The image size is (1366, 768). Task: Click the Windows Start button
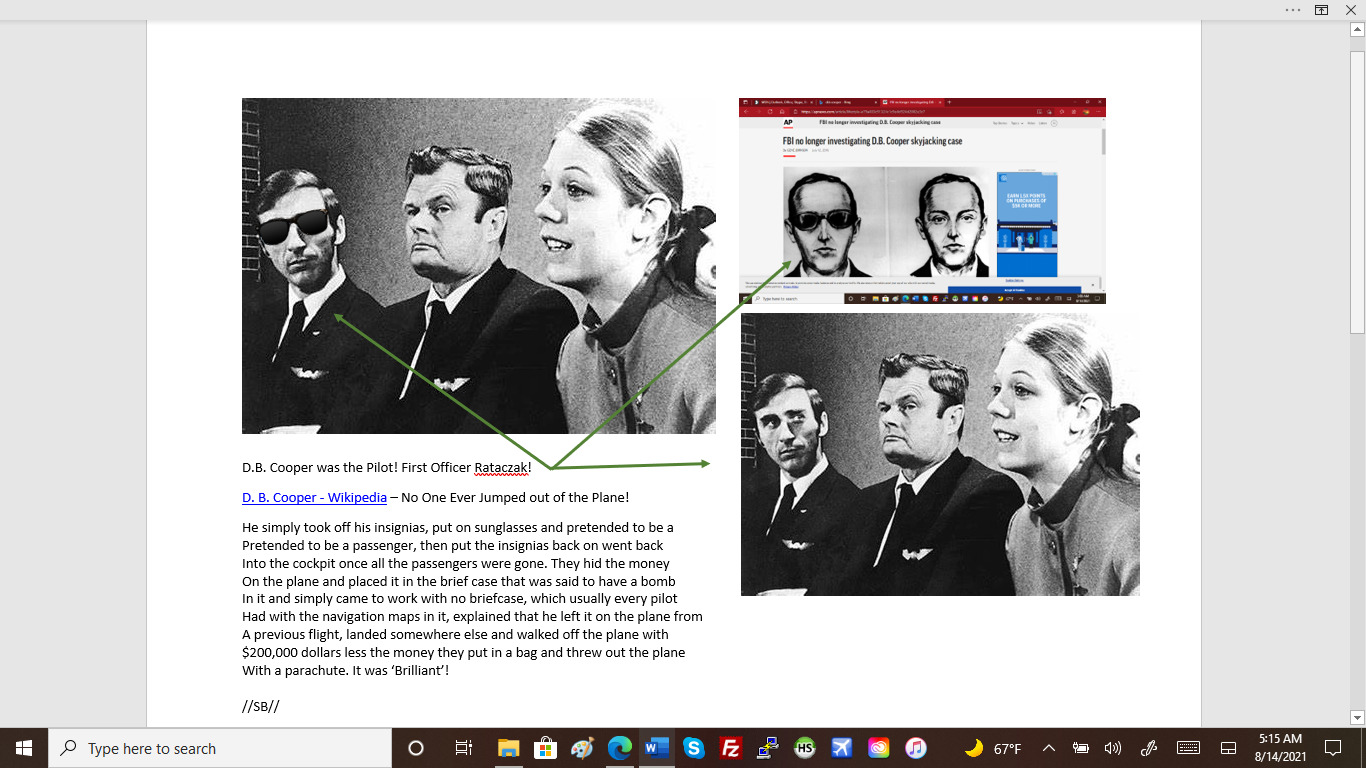pos(24,748)
